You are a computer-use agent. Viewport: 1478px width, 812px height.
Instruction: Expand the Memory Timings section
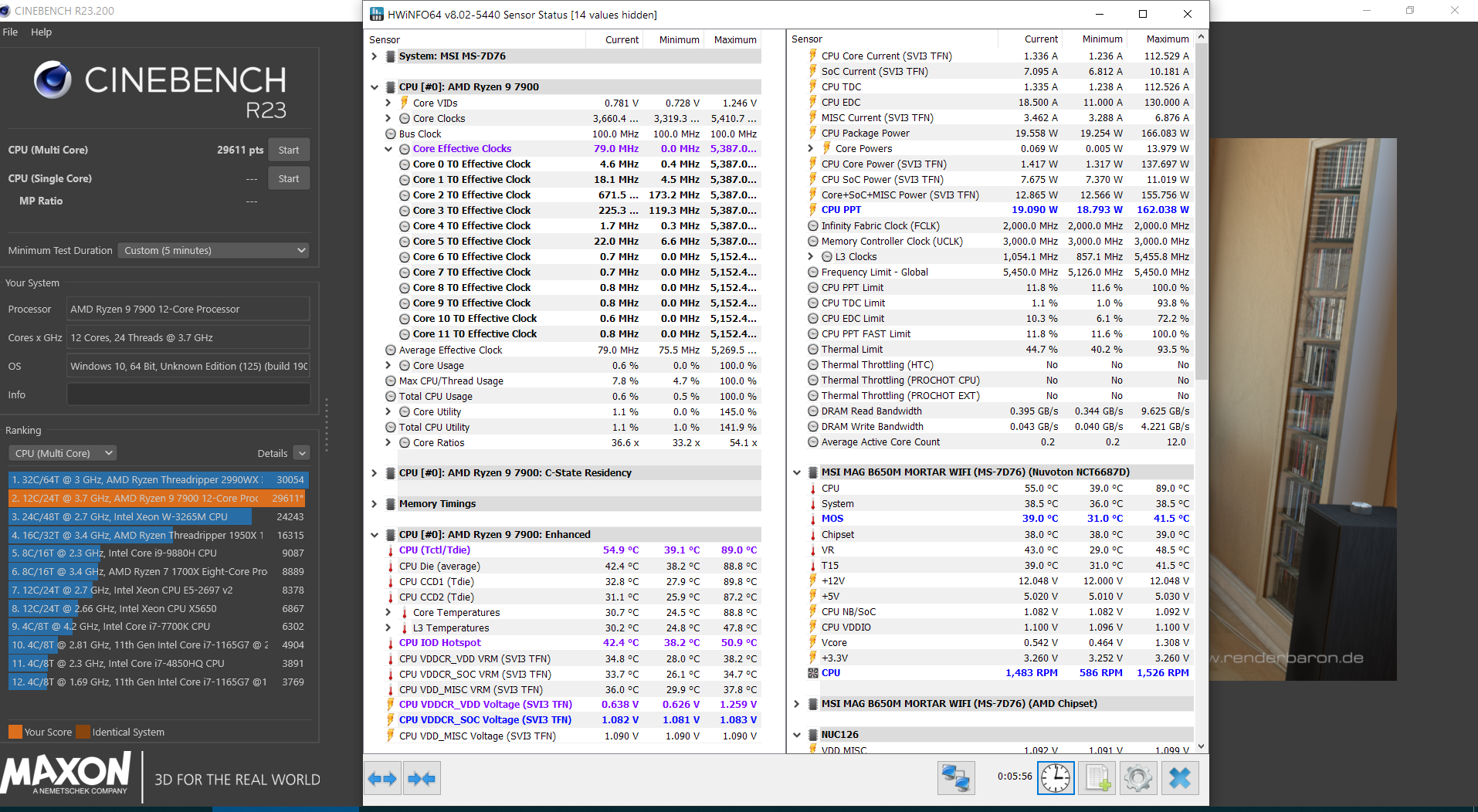tap(375, 504)
